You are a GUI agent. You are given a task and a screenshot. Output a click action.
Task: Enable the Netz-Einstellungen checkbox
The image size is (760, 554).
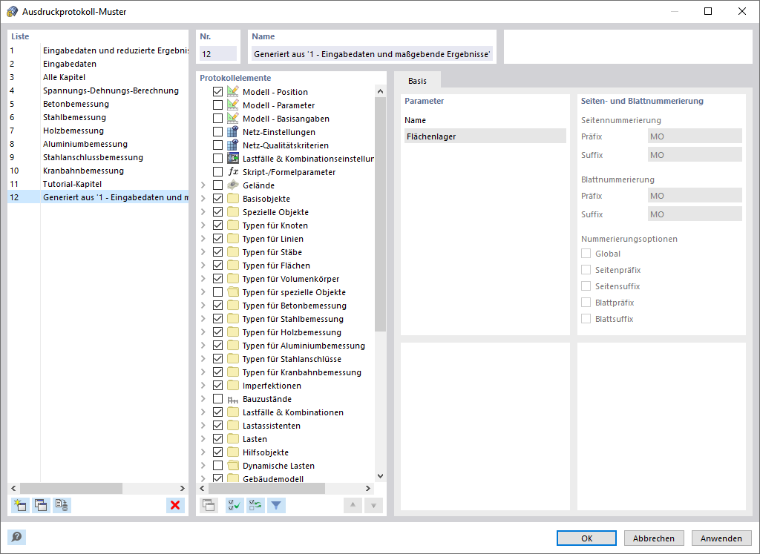[218, 132]
